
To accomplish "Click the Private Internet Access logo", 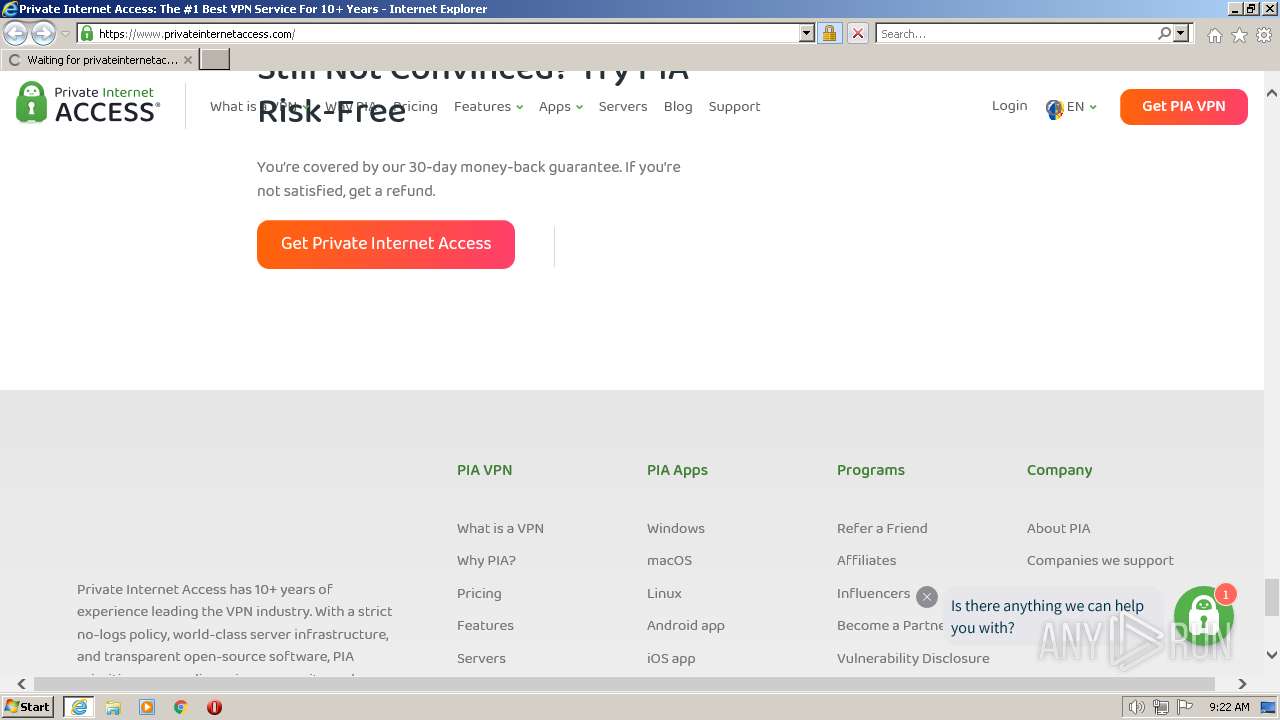I will [88, 103].
